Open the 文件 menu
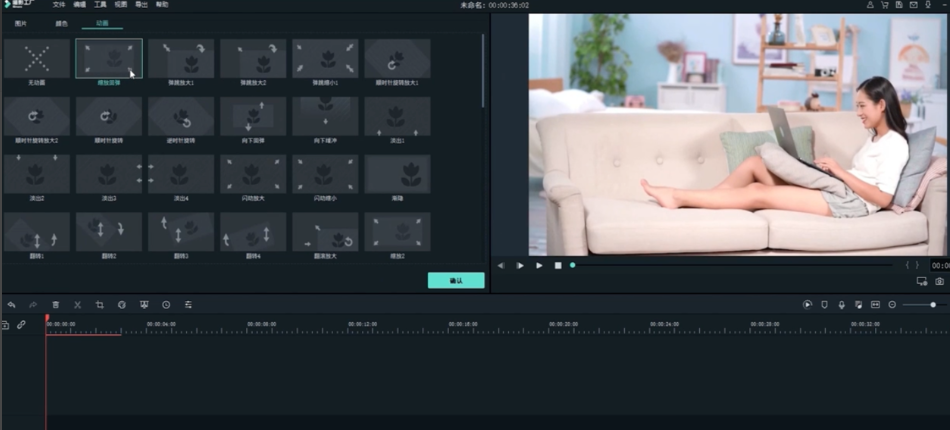Image resolution: width=950 pixels, height=430 pixels. pos(59,5)
